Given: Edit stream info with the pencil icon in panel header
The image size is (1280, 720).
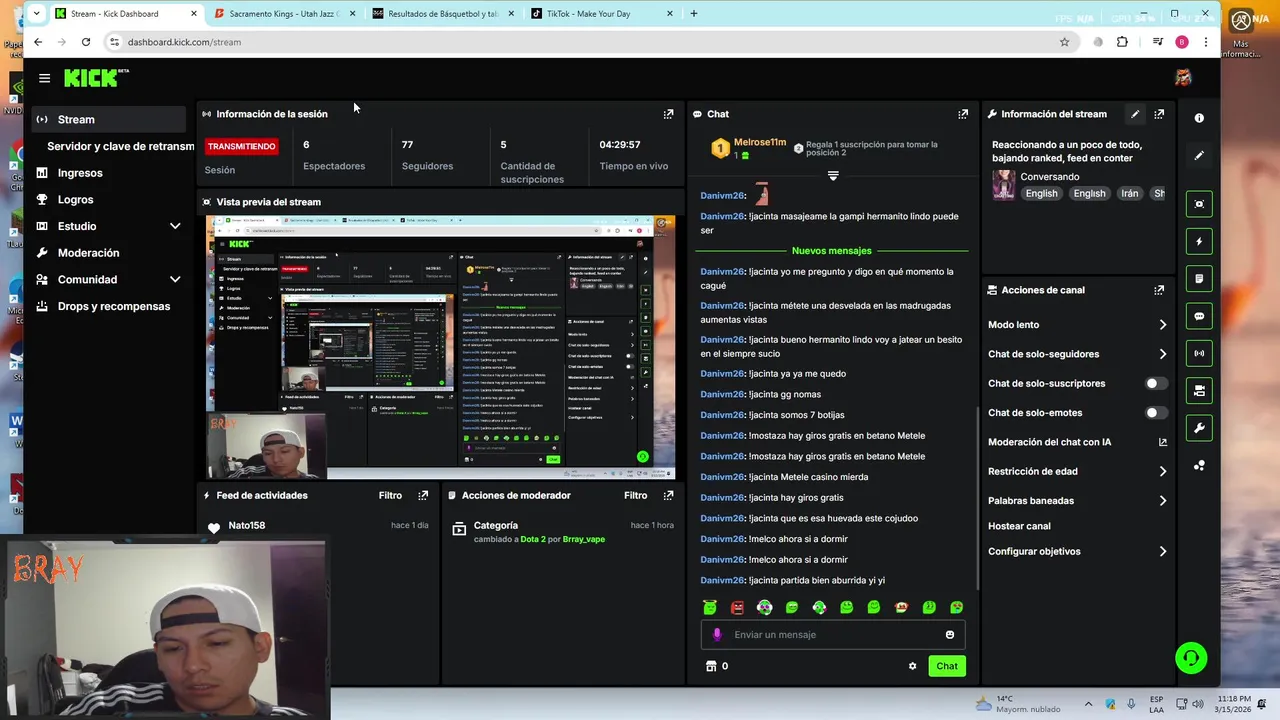Looking at the screenshot, I should click(x=1135, y=114).
